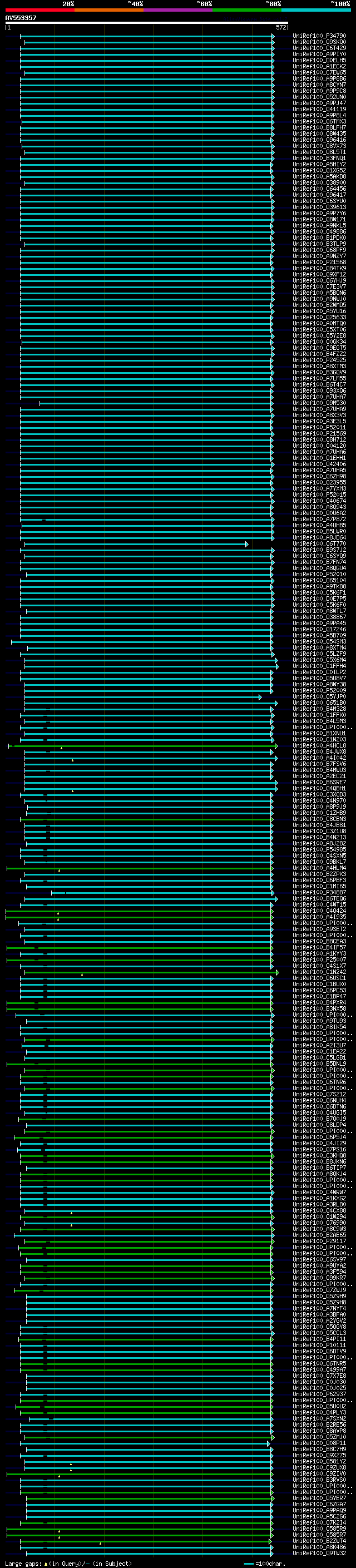Select label UniRef100_C1FFH4
The height and width of the screenshot is (1568, 356).
(319, 666)
